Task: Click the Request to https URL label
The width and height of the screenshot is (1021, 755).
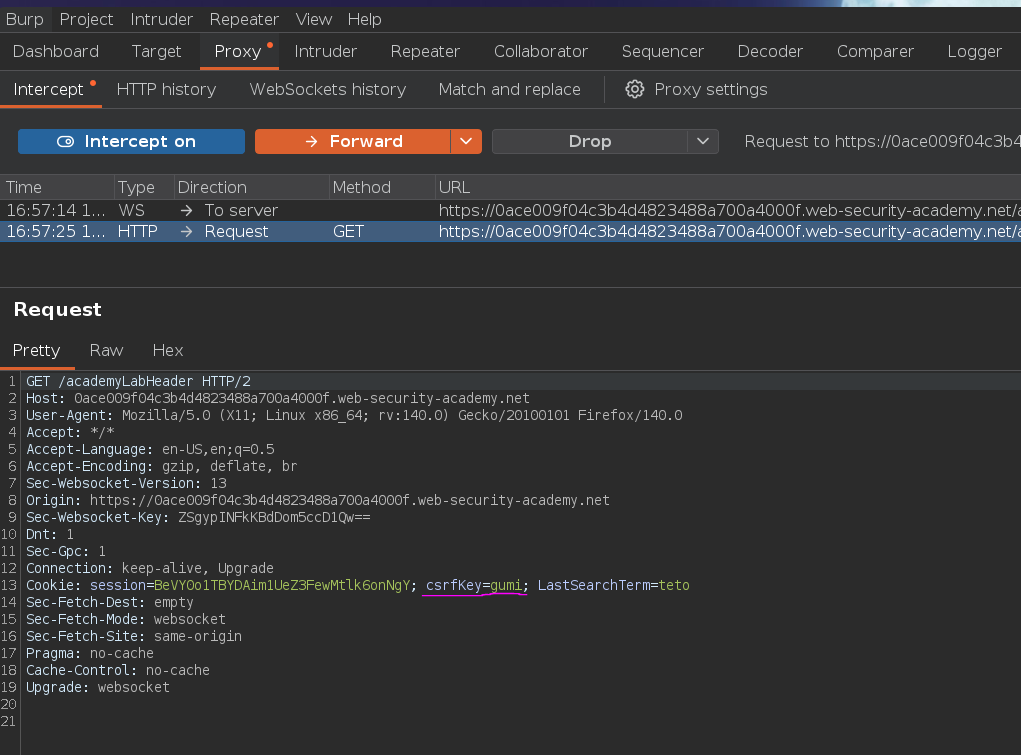Action: pyautogui.click(x=882, y=141)
